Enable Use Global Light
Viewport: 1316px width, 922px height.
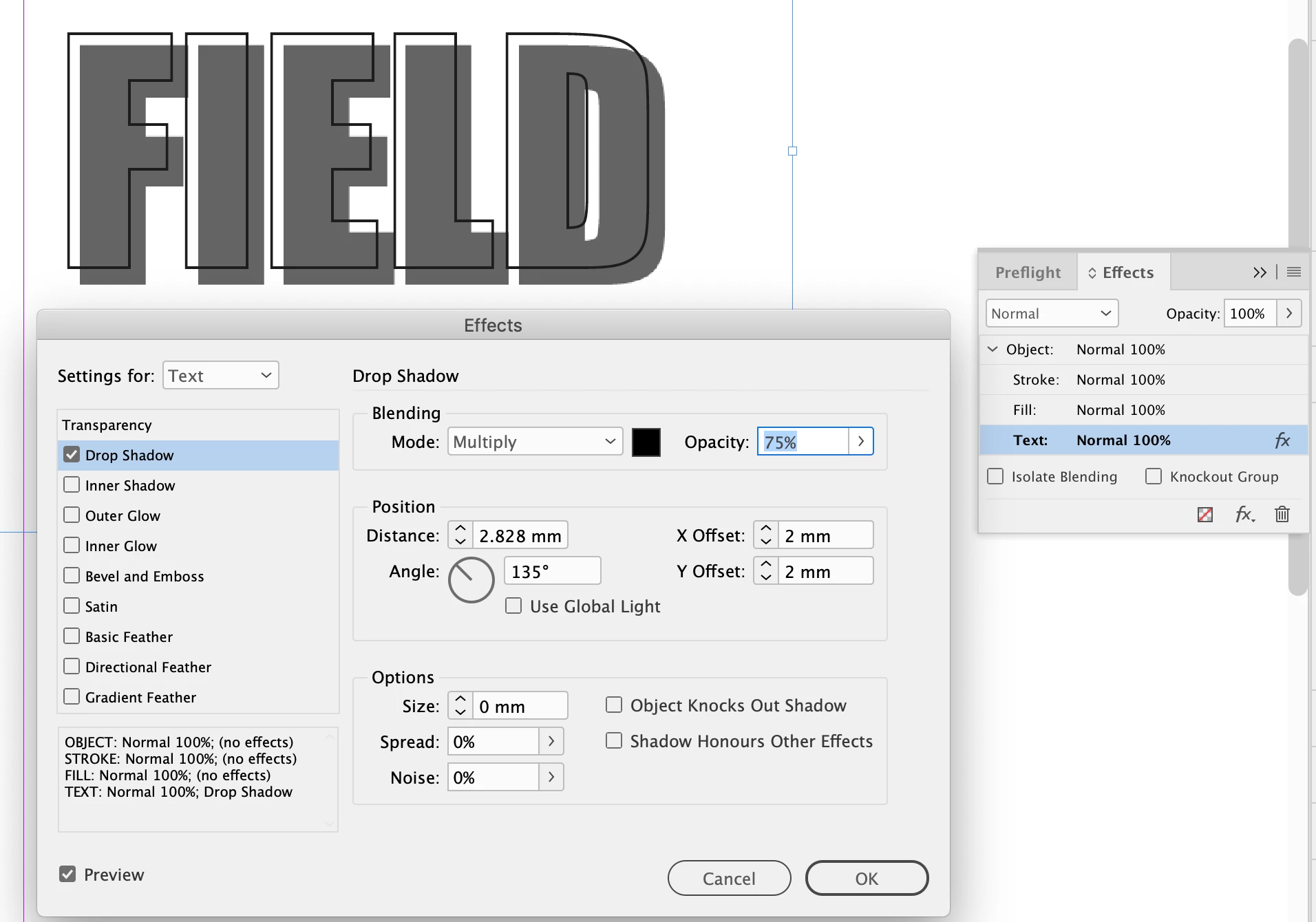[x=513, y=606]
